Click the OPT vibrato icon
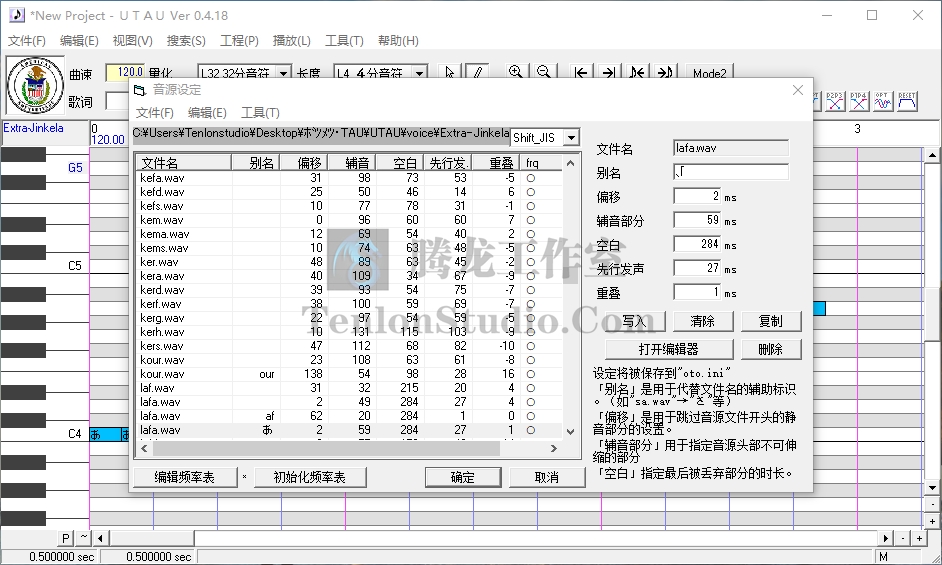Image resolution: width=942 pixels, height=565 pixels. click(x=883, y=101)
